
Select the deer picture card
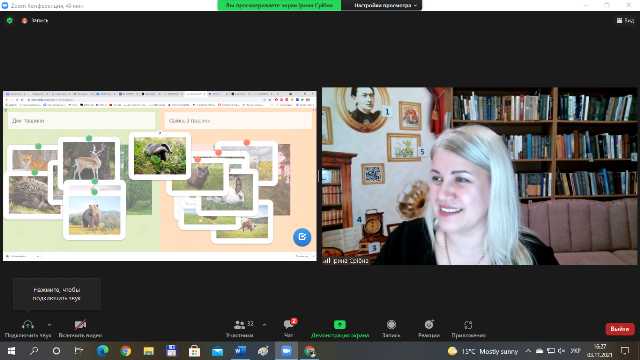point(89,160)
